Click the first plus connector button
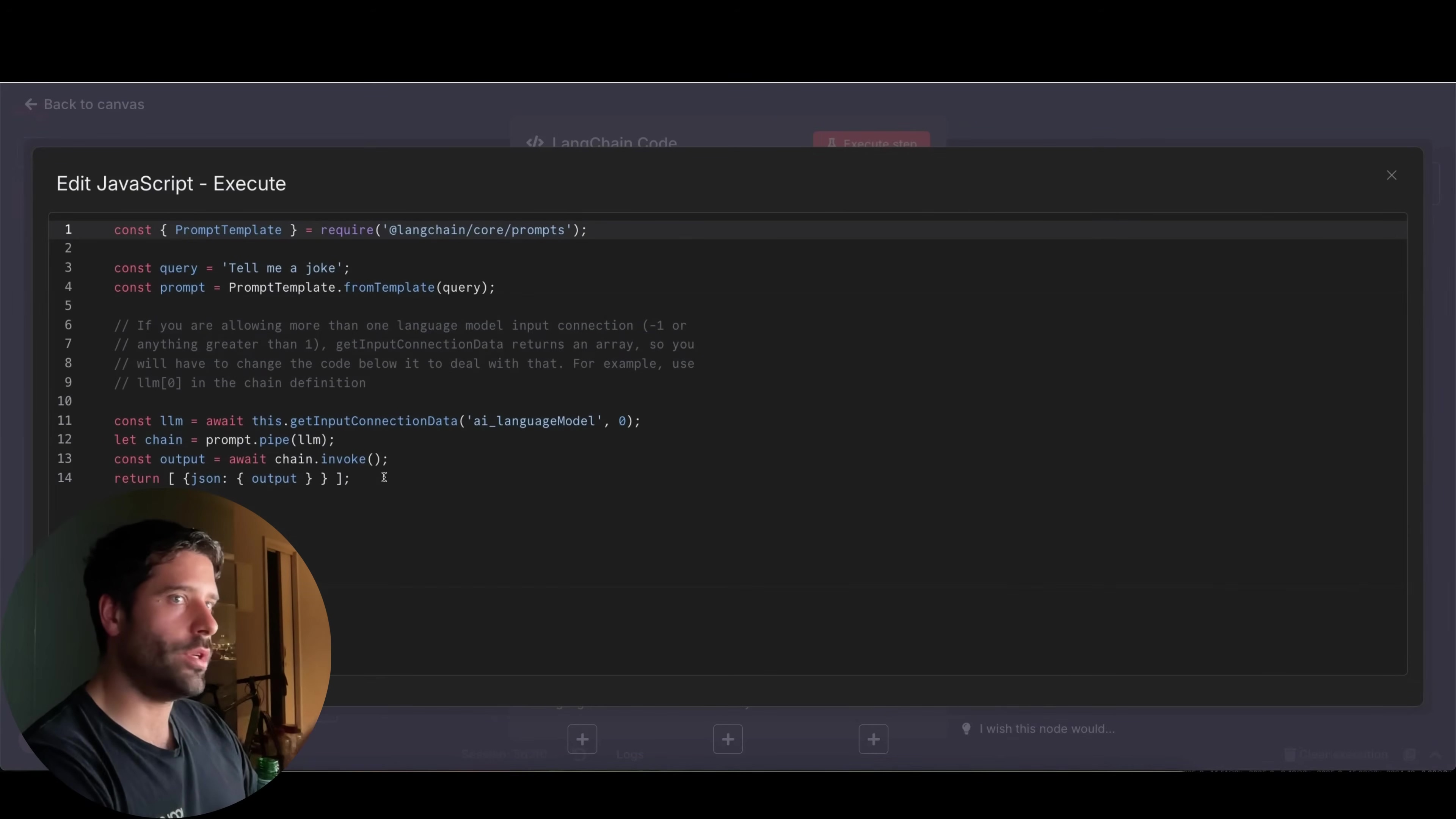Viewport: 1456px width, 819px height. [582, 739]
